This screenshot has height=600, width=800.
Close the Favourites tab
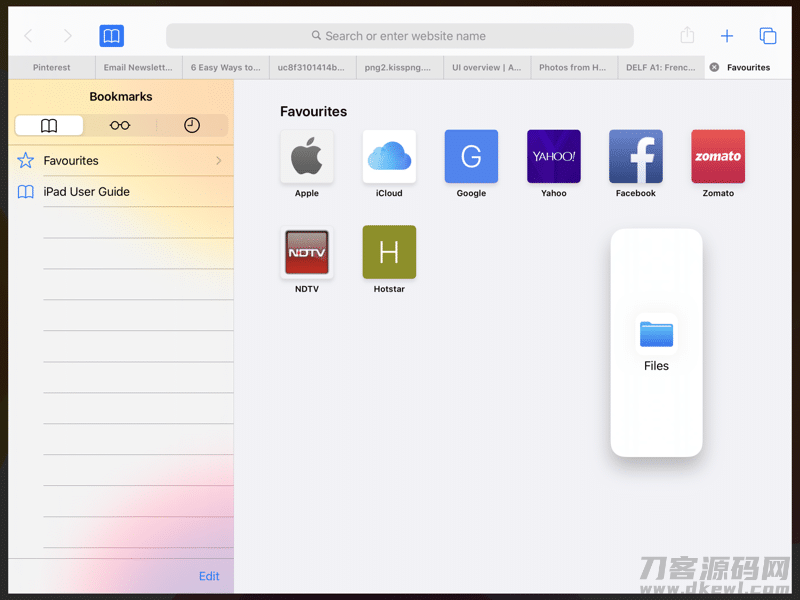pos(714,67)
